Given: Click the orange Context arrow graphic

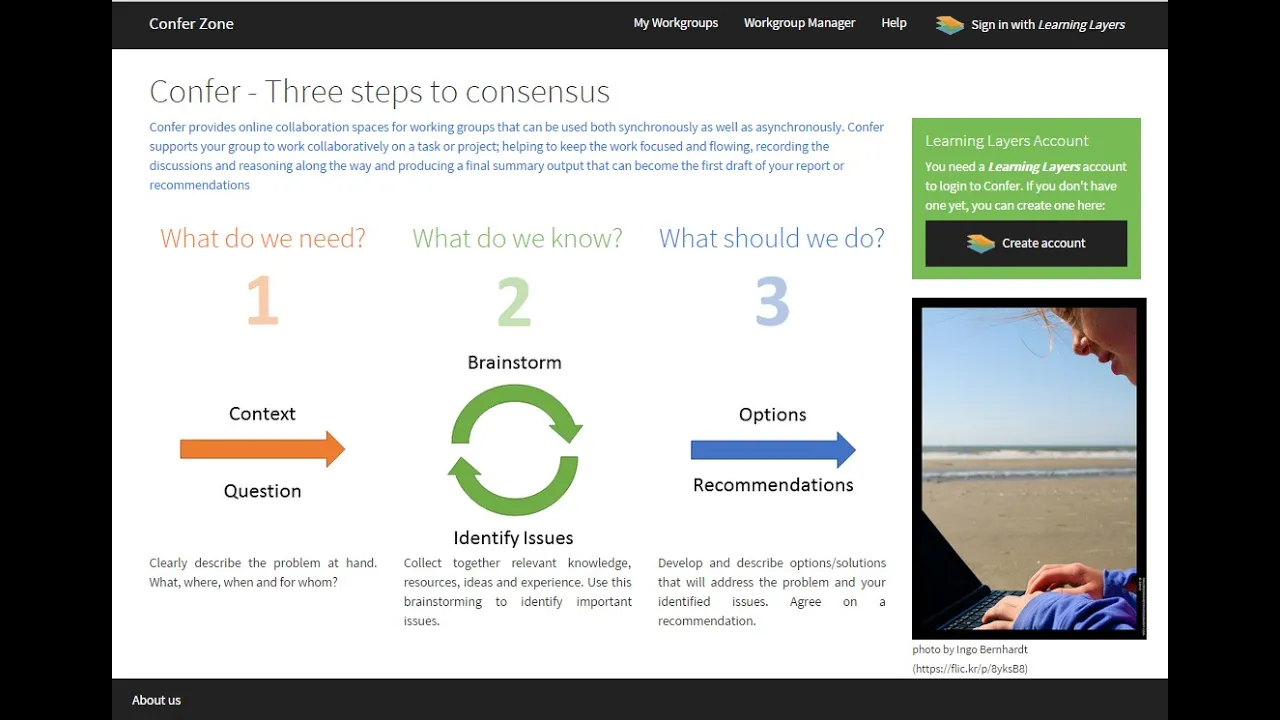Looking at the screenshot, I should pos(262,450).
